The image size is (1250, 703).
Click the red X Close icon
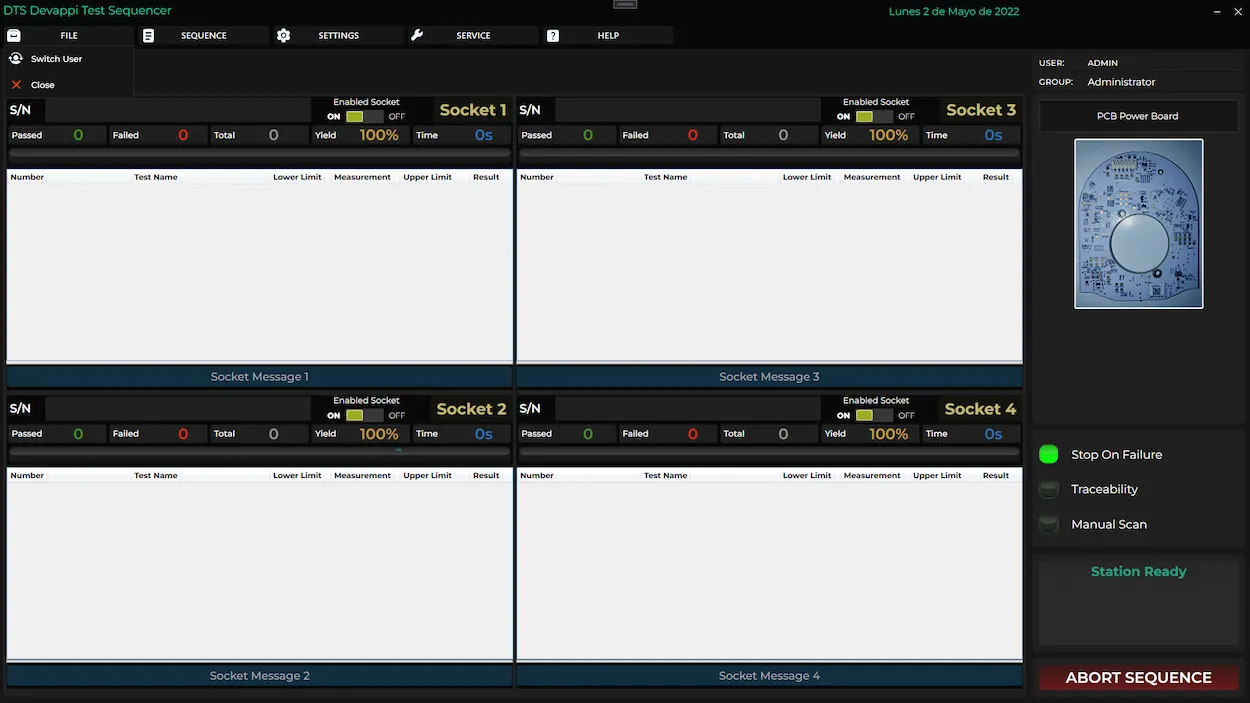(x=16, y=85)
